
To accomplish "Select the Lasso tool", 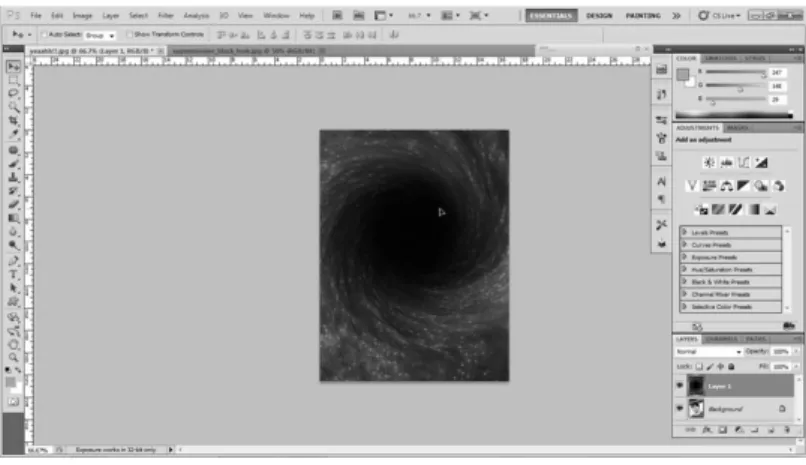I will pyautogui.click(x=13, y=94).
